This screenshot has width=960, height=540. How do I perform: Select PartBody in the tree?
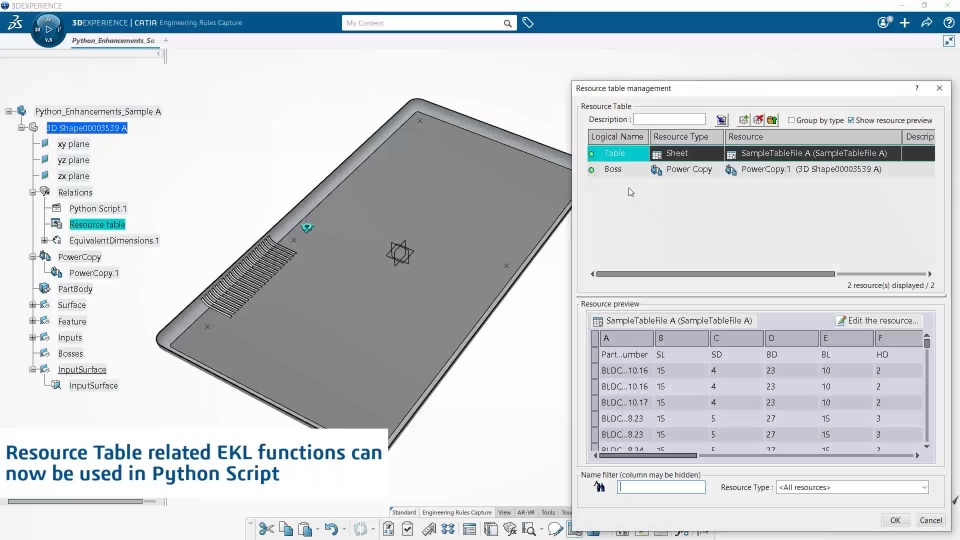75,289
